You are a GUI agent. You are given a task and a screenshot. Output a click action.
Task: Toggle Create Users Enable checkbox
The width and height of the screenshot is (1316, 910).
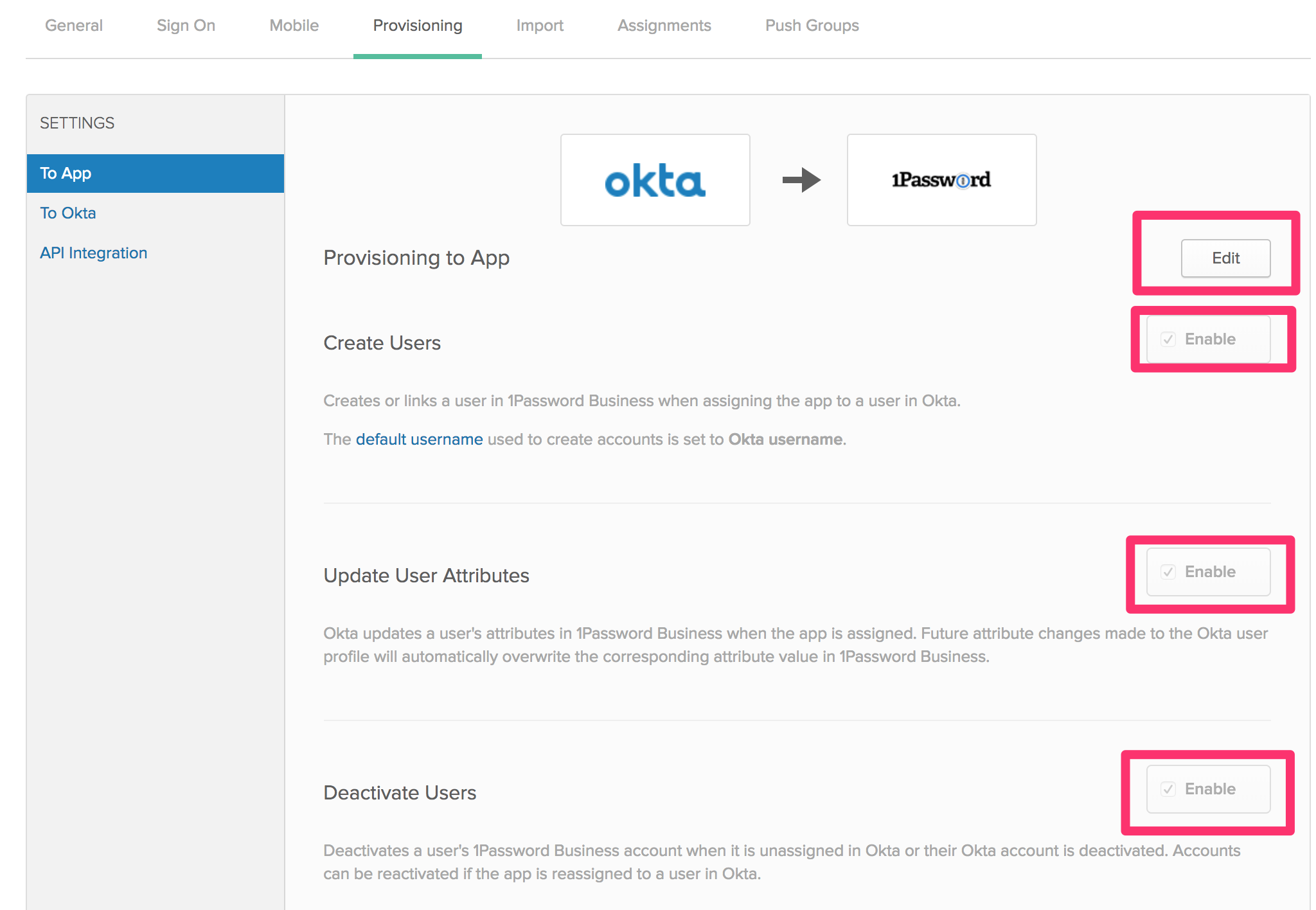pos(1168,339)
